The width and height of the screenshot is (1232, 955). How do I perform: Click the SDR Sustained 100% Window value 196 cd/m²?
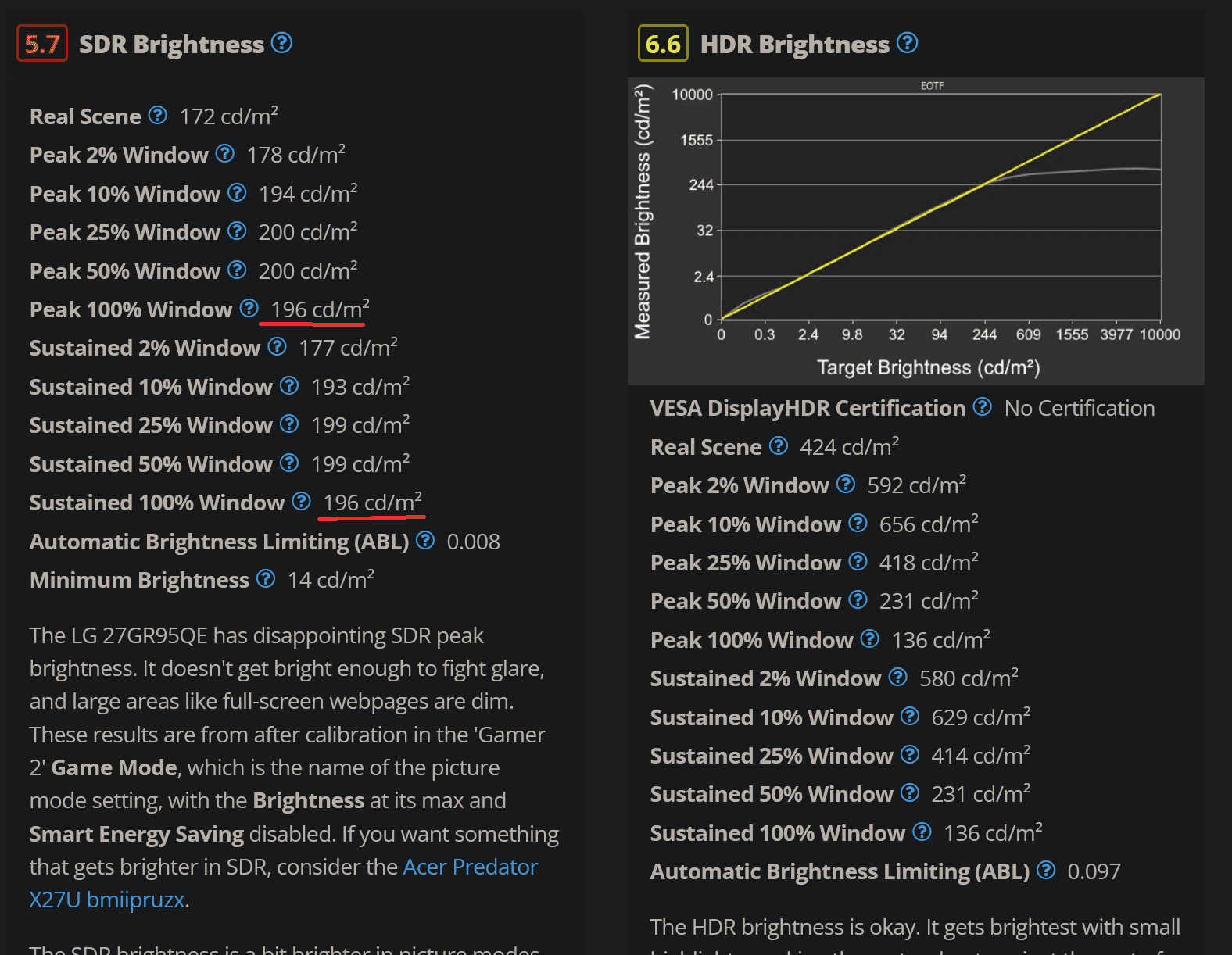(x=373, y=502)
